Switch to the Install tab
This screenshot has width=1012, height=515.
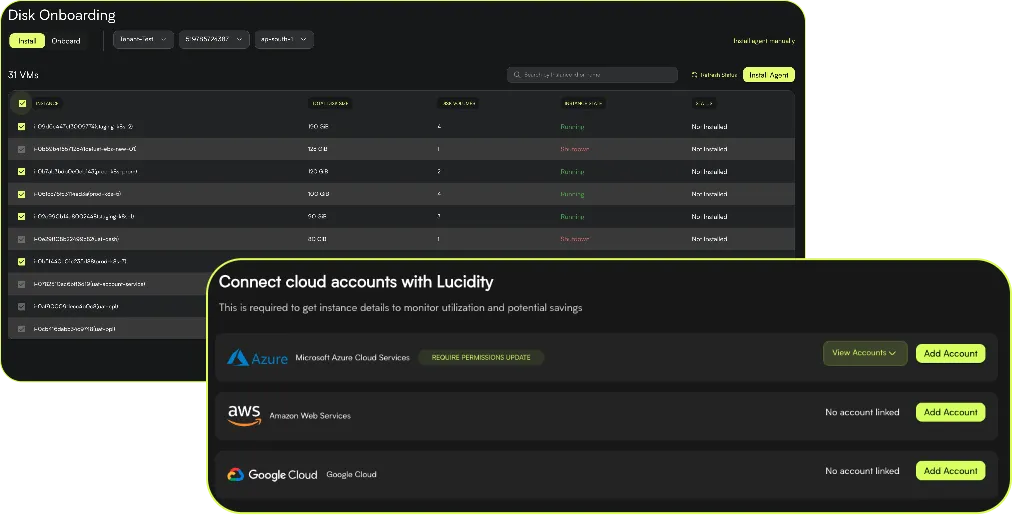[x=27, y=41]
